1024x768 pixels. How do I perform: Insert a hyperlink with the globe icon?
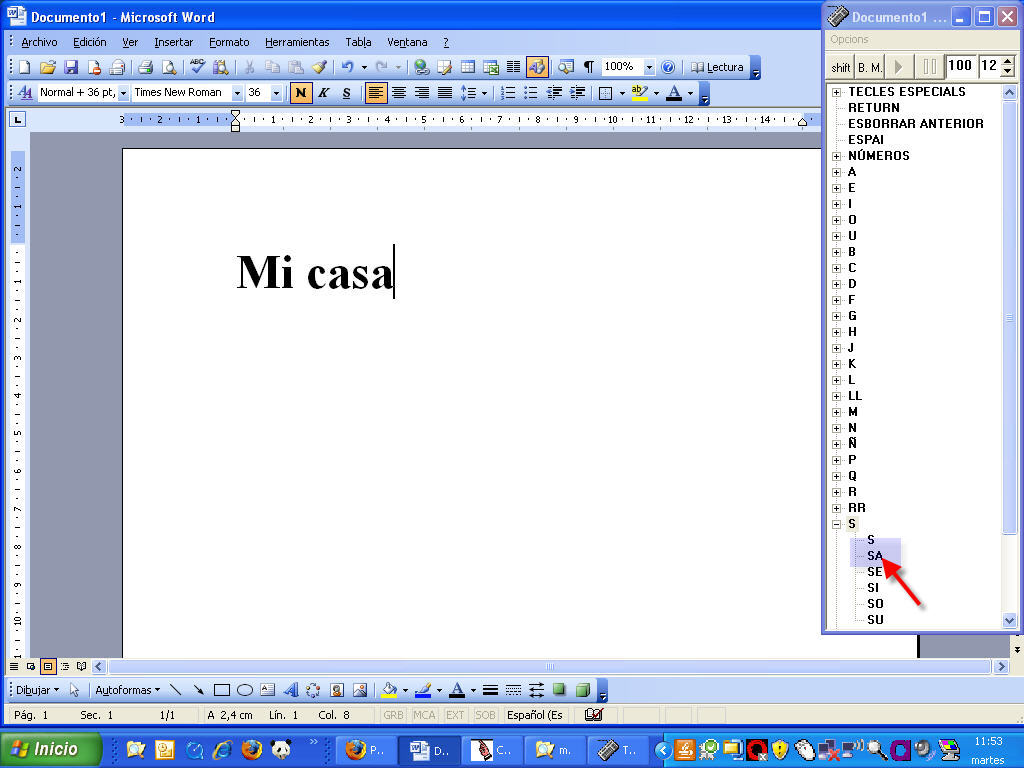(421, 67)
